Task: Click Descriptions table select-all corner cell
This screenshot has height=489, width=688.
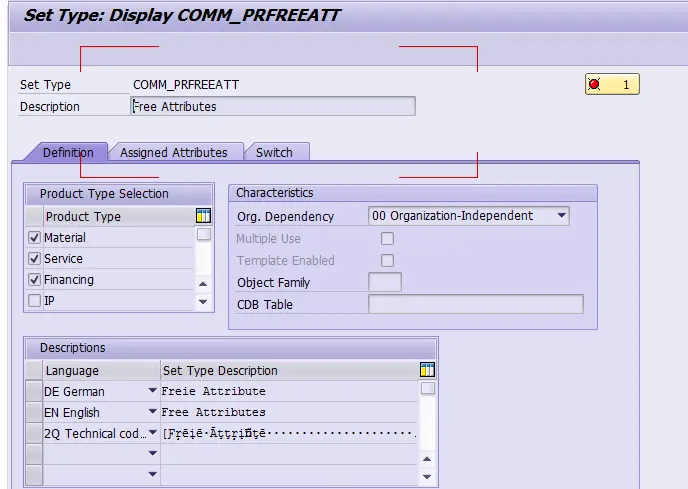Action: pos(34,370)
